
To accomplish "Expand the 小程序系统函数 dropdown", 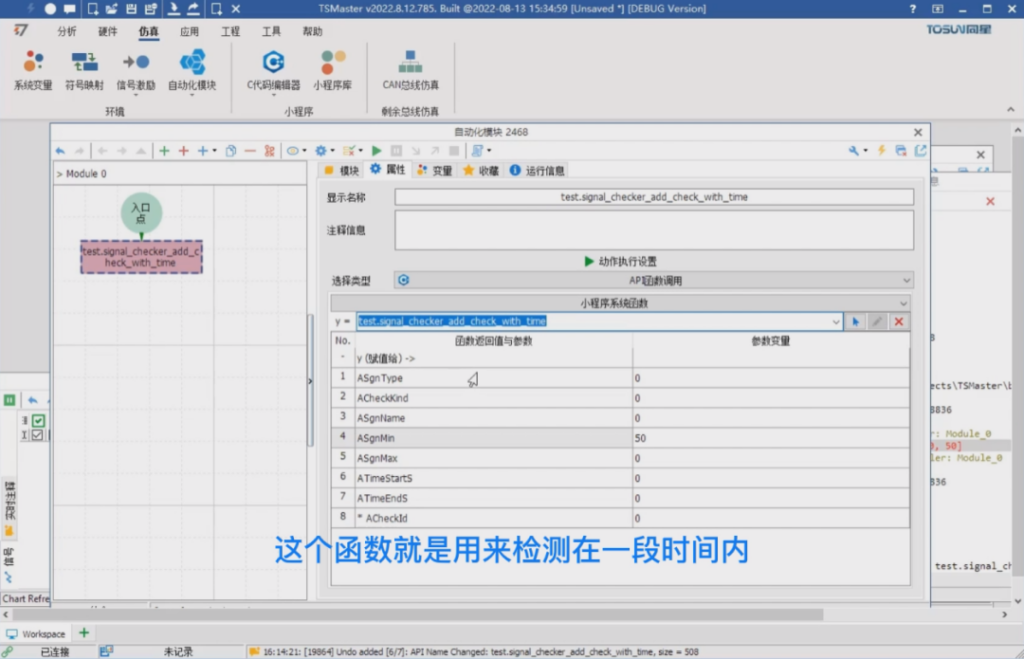I will pos(620,303).
